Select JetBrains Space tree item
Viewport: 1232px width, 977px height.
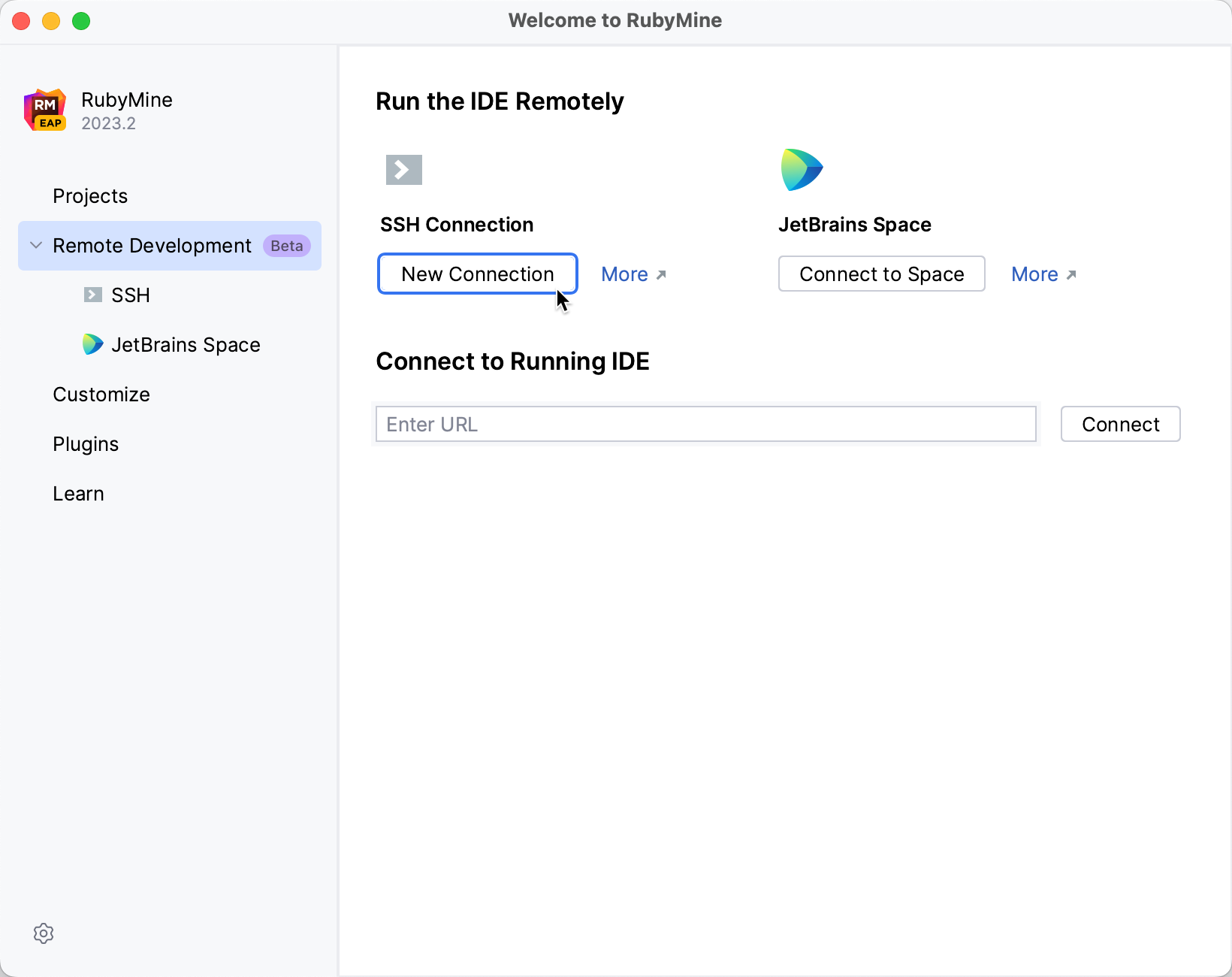pyautogui.click(x=186, y=345)
